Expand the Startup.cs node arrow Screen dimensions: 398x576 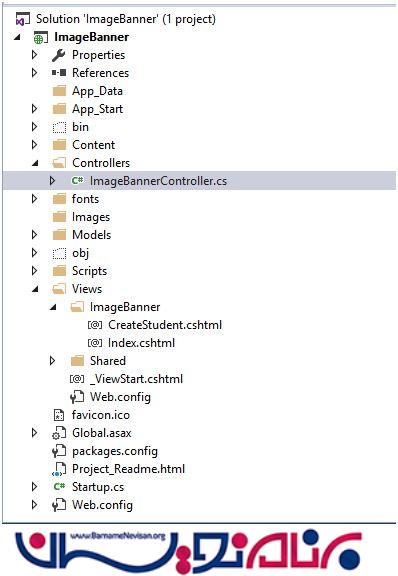click(35, 487)
